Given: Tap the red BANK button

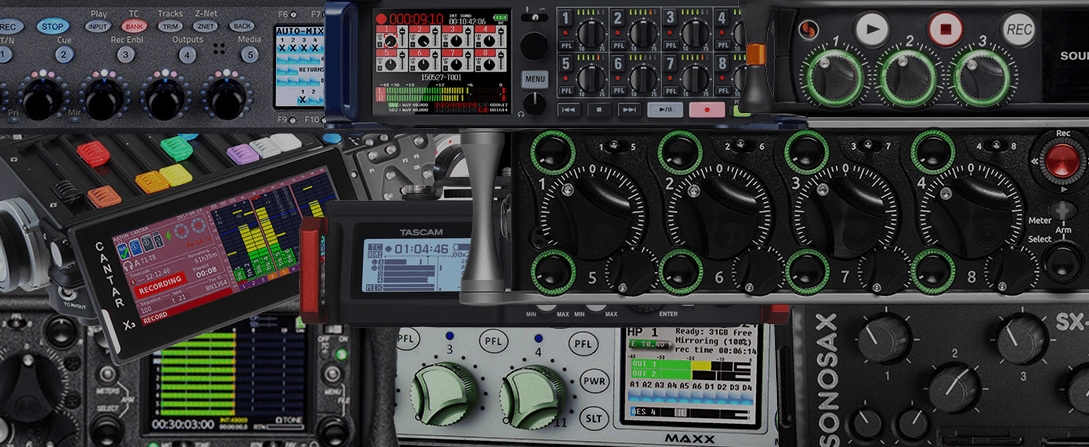Looking at the screenshot, I should pos(134,26).
